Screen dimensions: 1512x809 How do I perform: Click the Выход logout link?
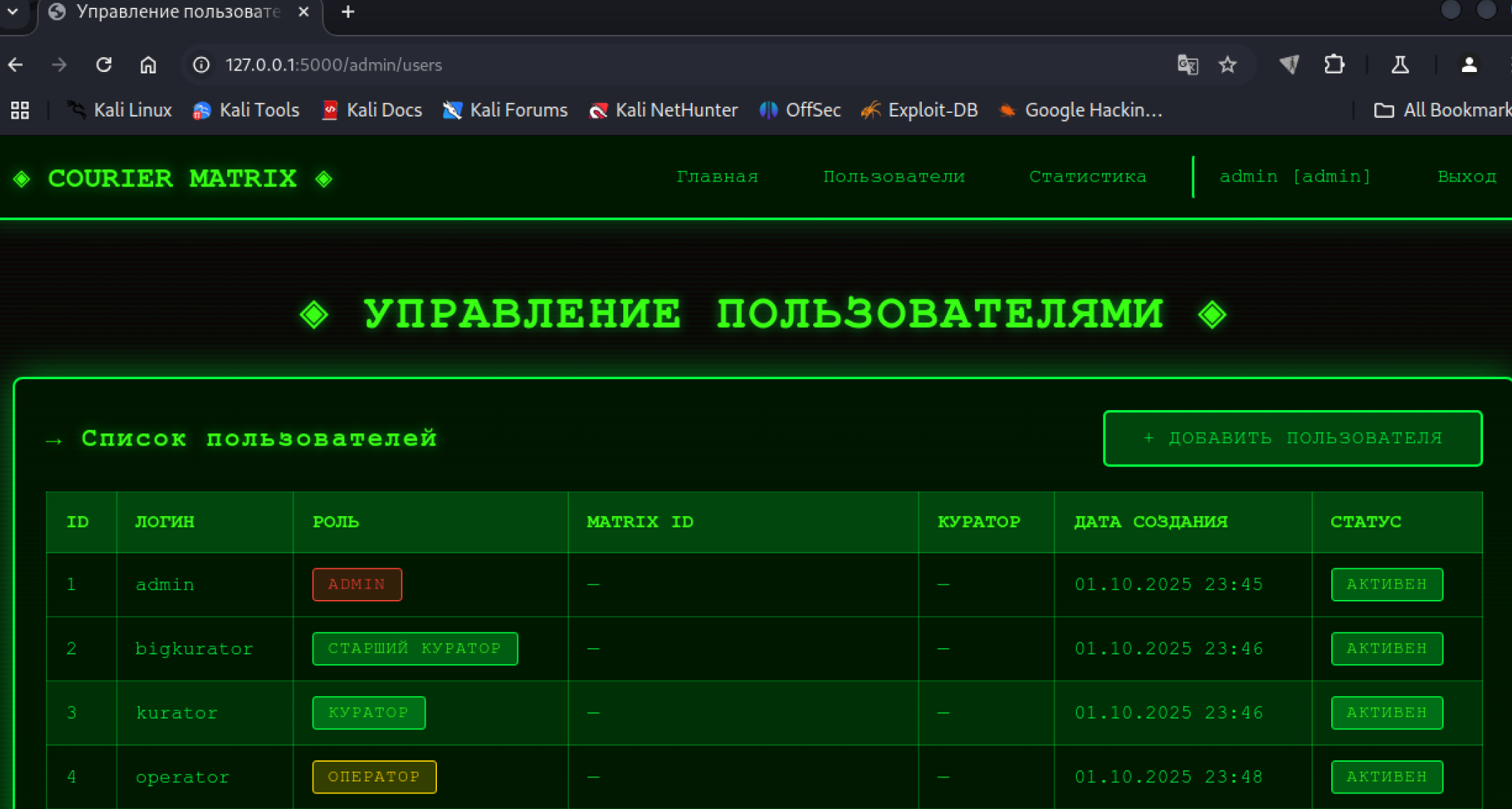pyautogui.click(x=1466, y=176)
